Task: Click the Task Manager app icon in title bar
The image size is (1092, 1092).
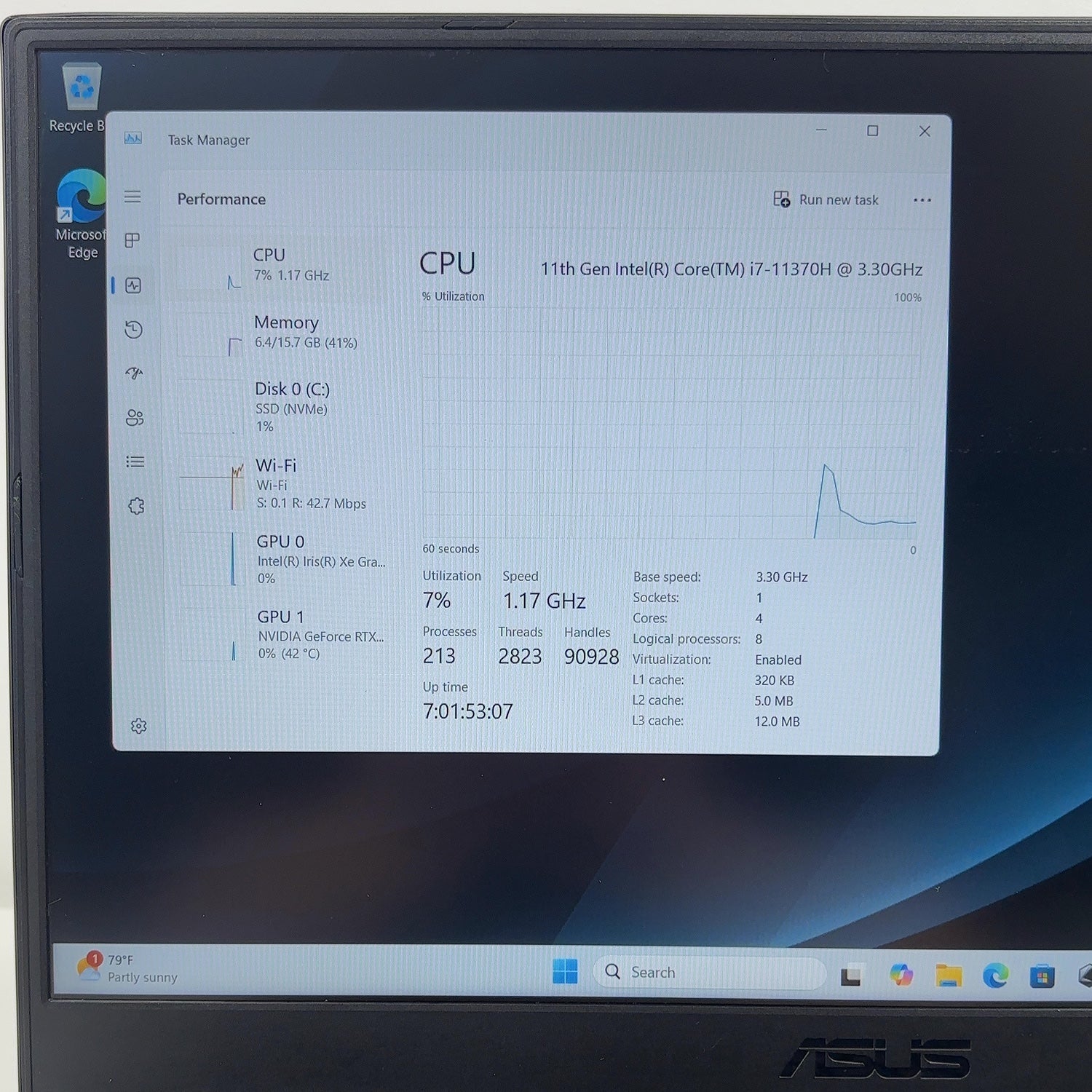Action: point(133,138)
